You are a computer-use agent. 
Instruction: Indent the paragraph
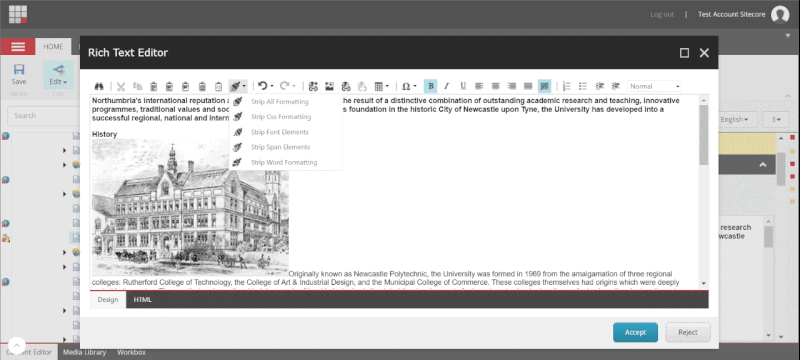pos(599,86)
